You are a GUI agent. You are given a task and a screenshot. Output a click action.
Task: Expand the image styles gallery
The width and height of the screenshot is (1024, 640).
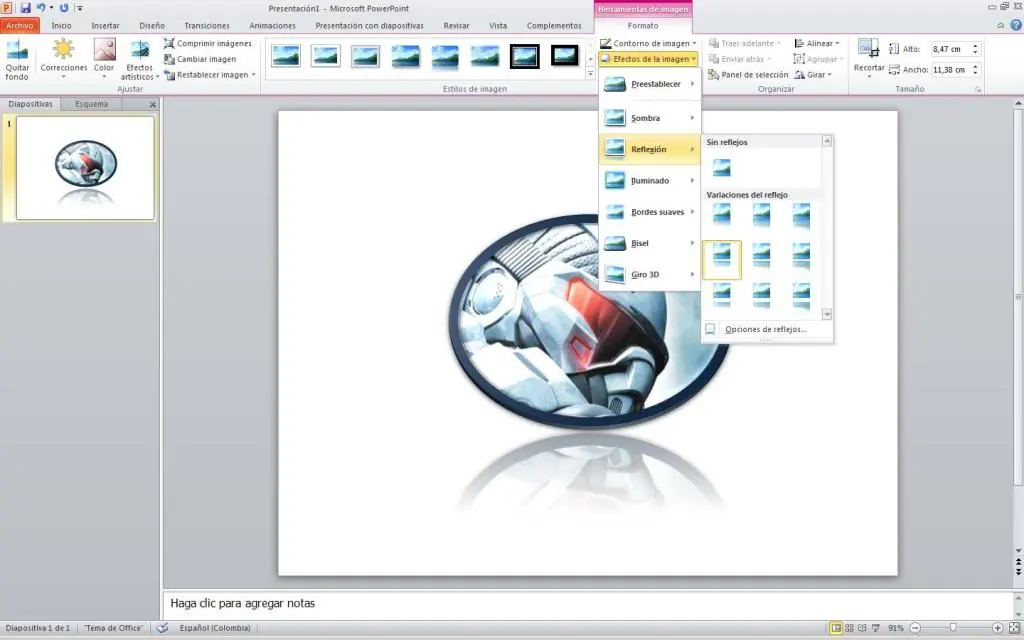(x=590, y=74)
